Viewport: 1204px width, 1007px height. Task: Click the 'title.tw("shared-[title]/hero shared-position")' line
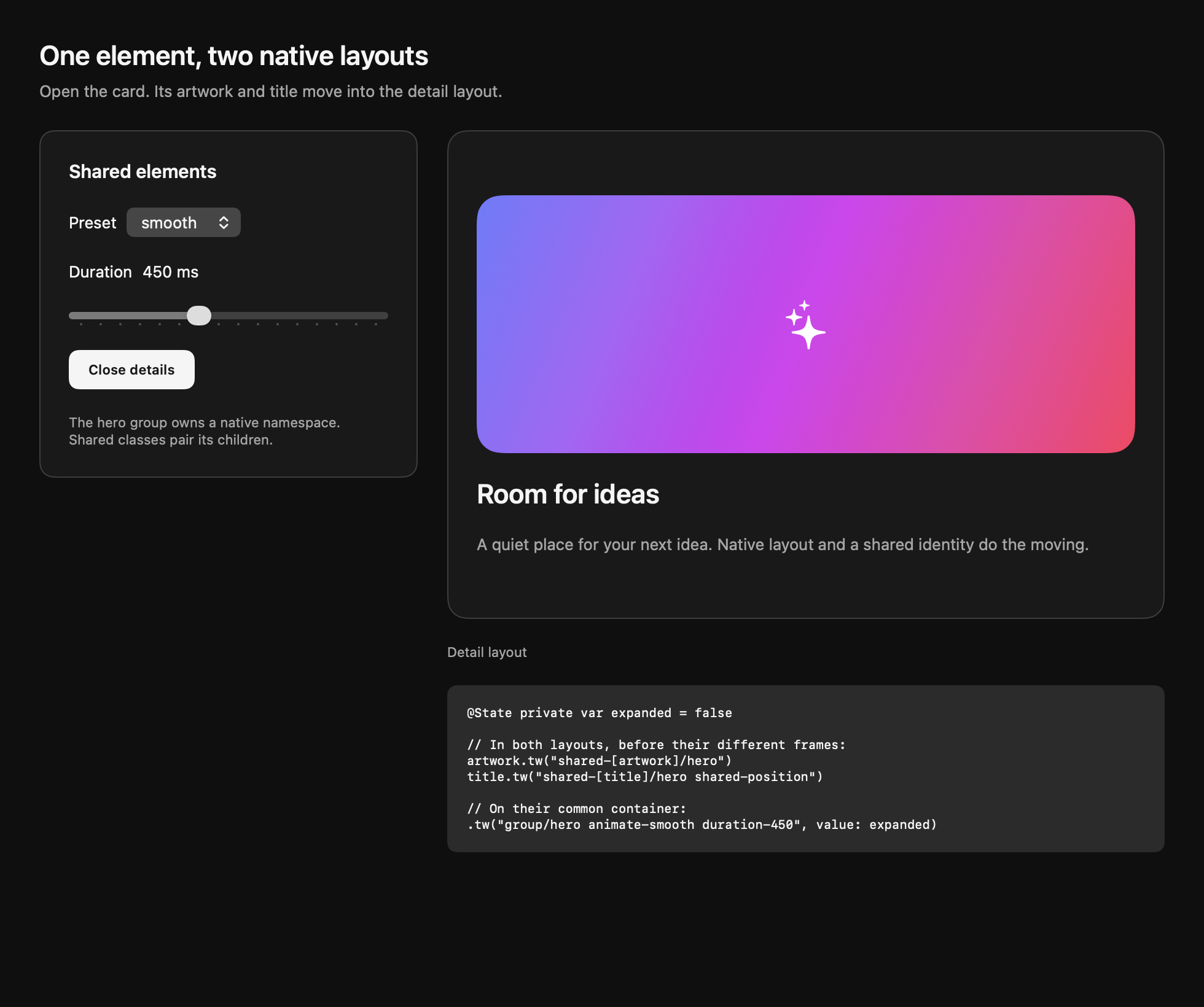pos(645,777)
